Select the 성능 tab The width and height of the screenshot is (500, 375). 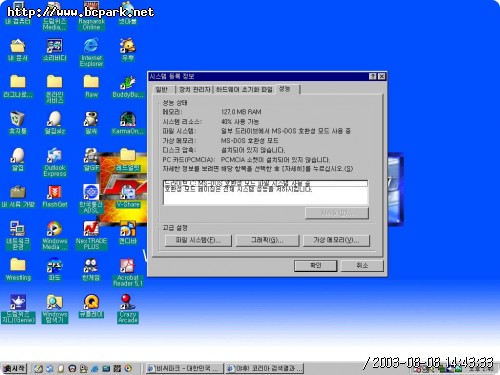pyautogui.click(x=288, y=89)
